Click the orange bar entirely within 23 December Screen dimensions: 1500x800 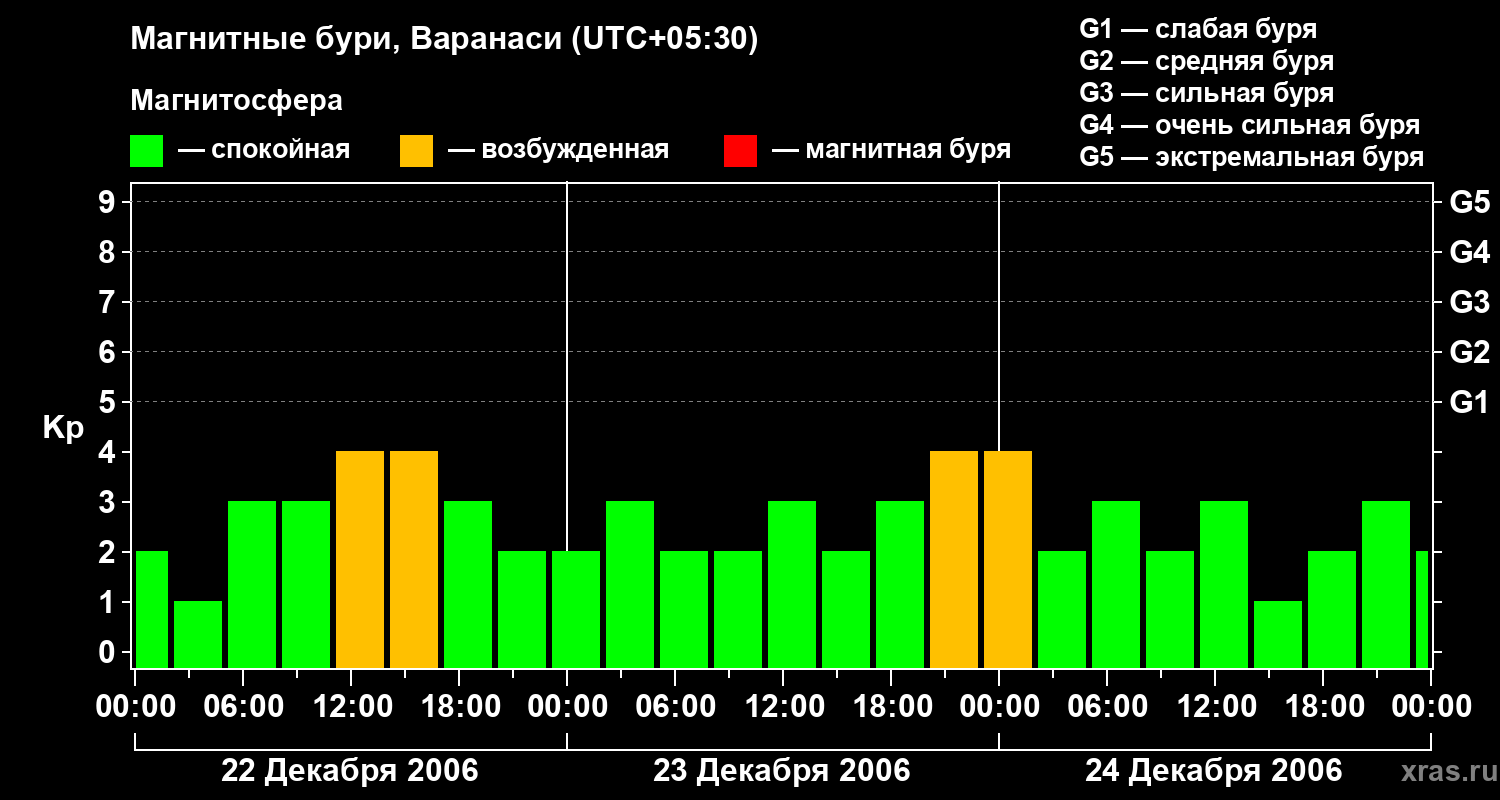click(954, 559)
